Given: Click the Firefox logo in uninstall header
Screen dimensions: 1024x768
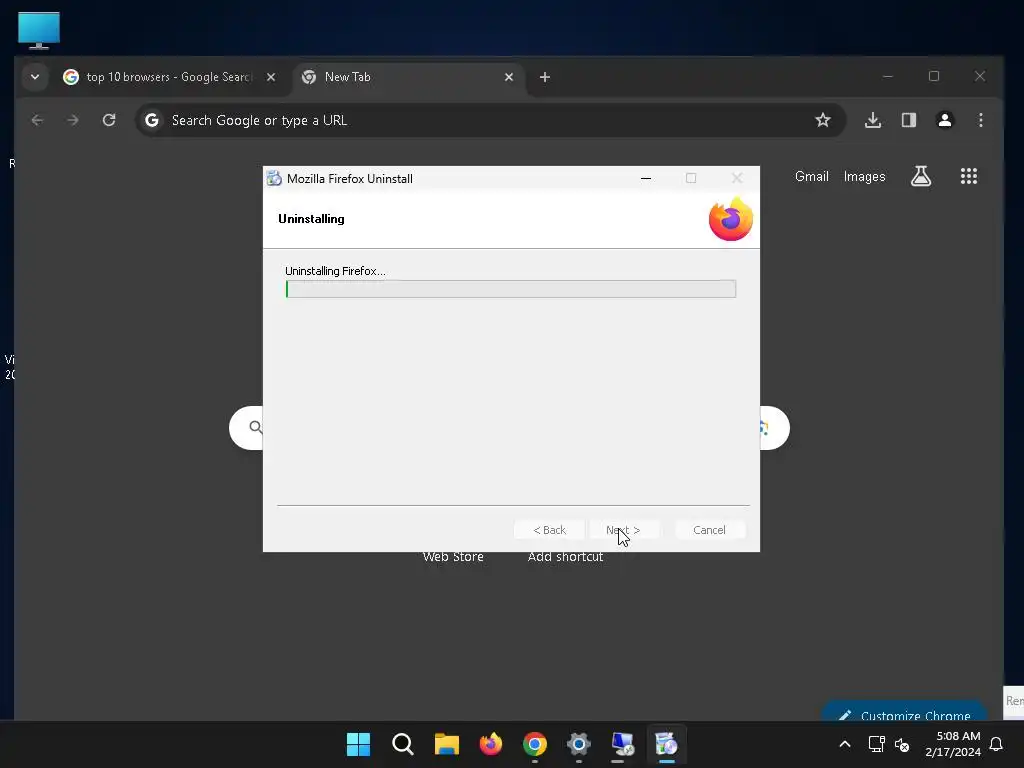Looking at the screenshot, I should point(731,219).
